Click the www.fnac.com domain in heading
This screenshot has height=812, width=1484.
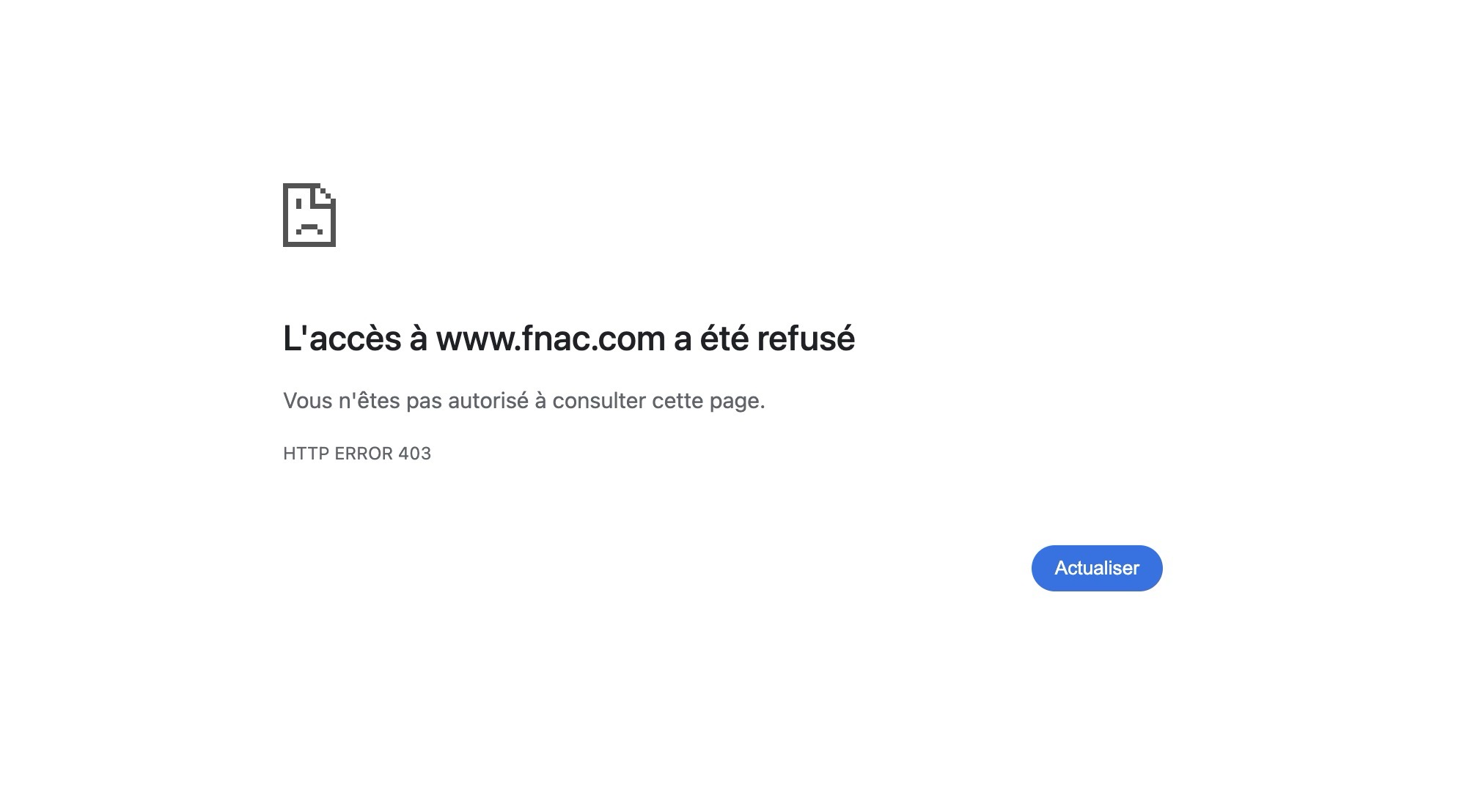coord(550,339)
